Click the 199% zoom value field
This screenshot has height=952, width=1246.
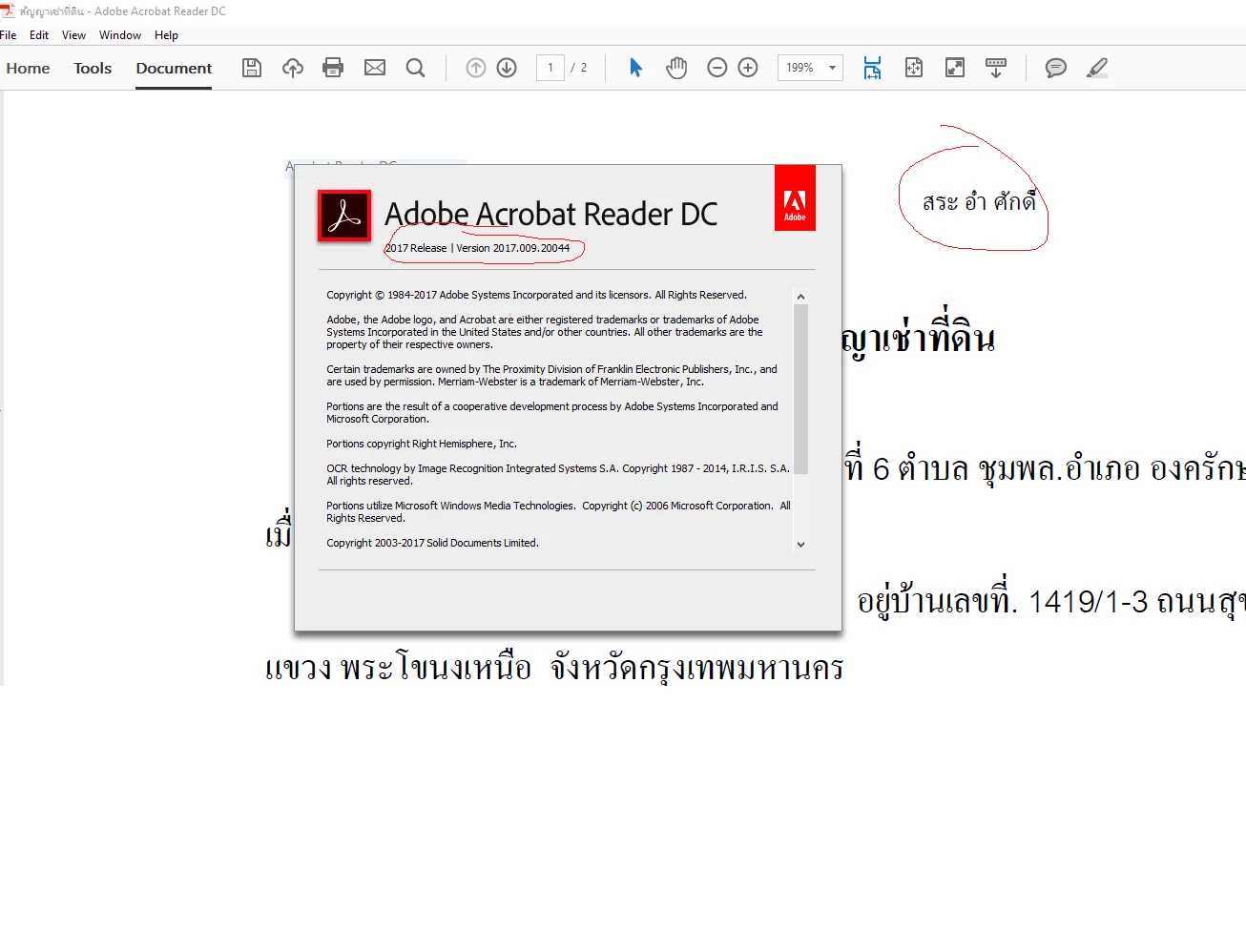pyautogui.click(x=800, y=68)
